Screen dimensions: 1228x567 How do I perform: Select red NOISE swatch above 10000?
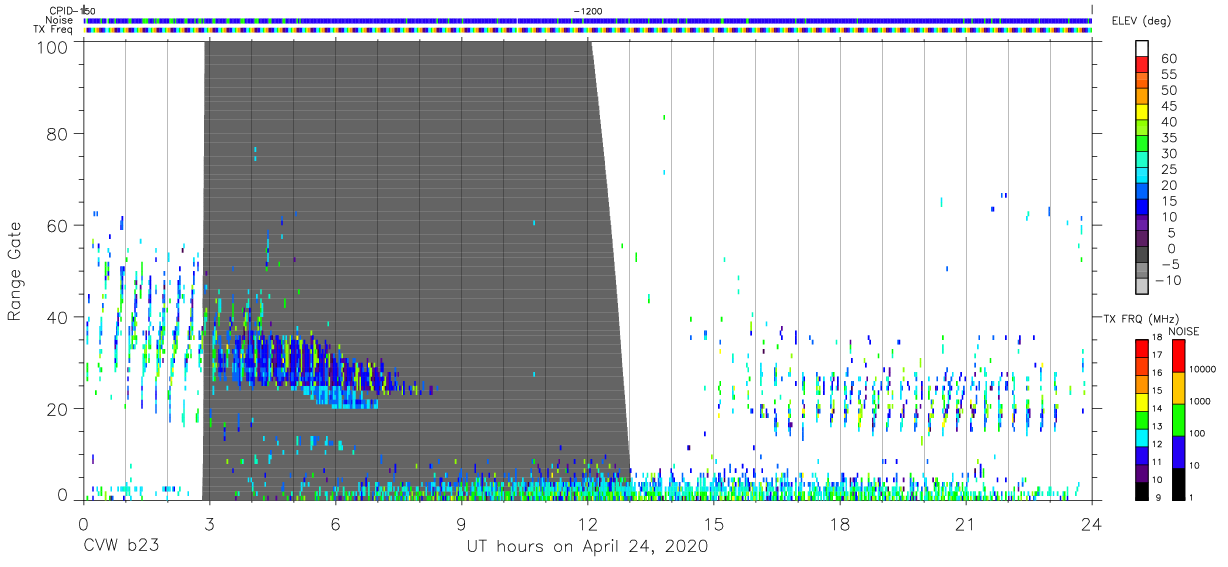coord(1178,355)
